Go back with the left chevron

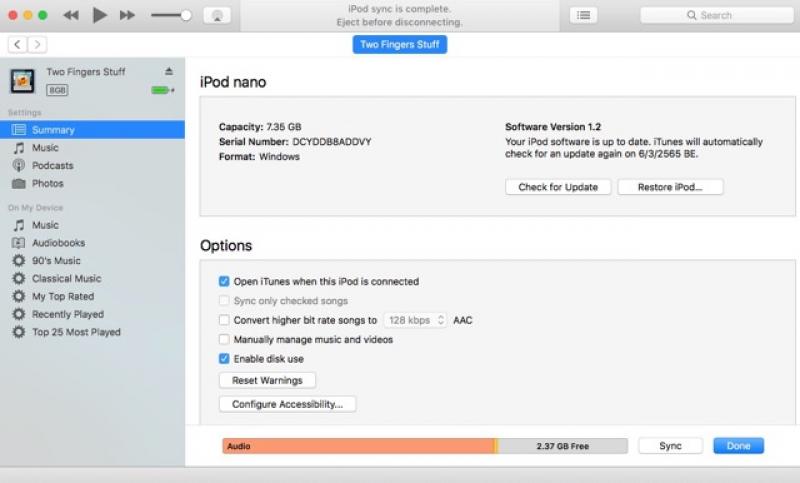click(x=17, y=44)
